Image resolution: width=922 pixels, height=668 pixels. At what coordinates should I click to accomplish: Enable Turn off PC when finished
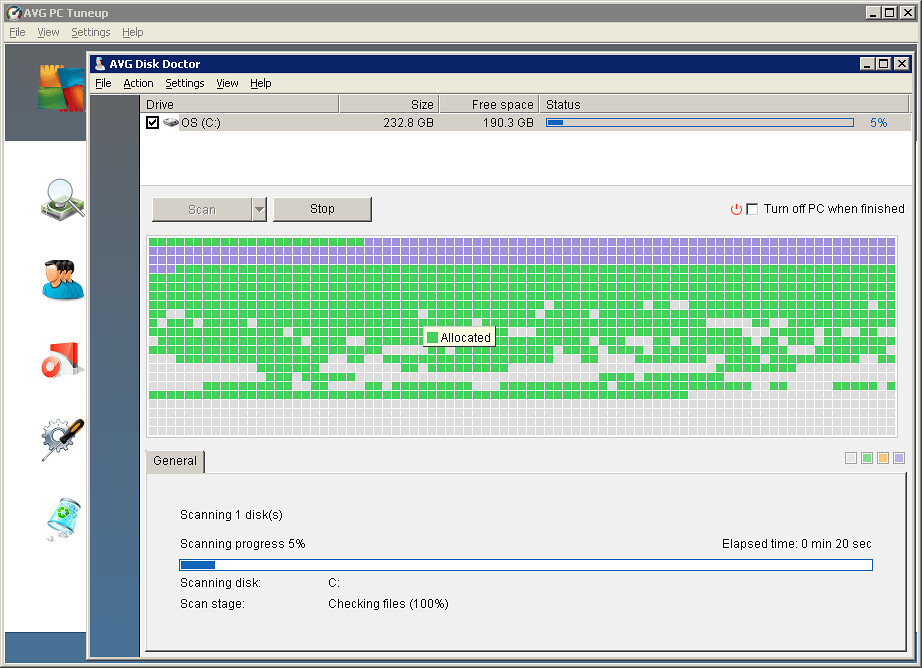[x=751, y=209]
